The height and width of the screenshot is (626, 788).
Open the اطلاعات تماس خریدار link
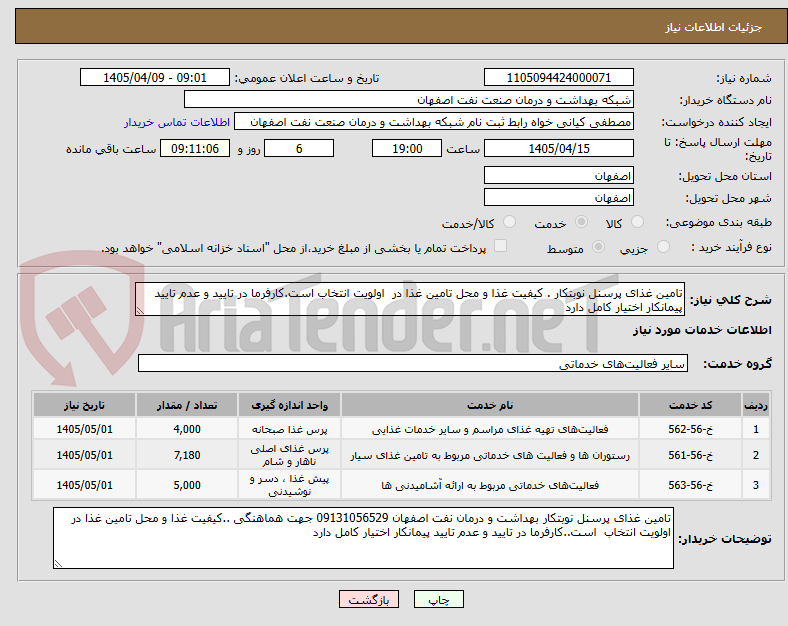pos(177,122)
